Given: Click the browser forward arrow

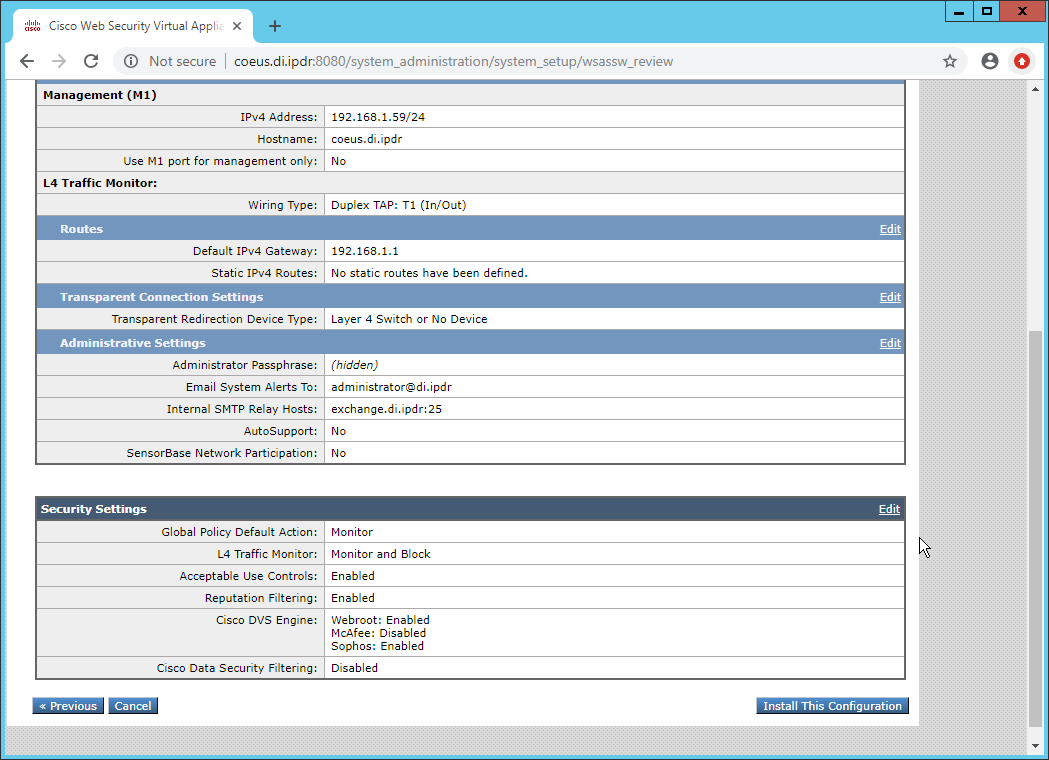Looking at the screenshot, I should click(x=59, y=62).
